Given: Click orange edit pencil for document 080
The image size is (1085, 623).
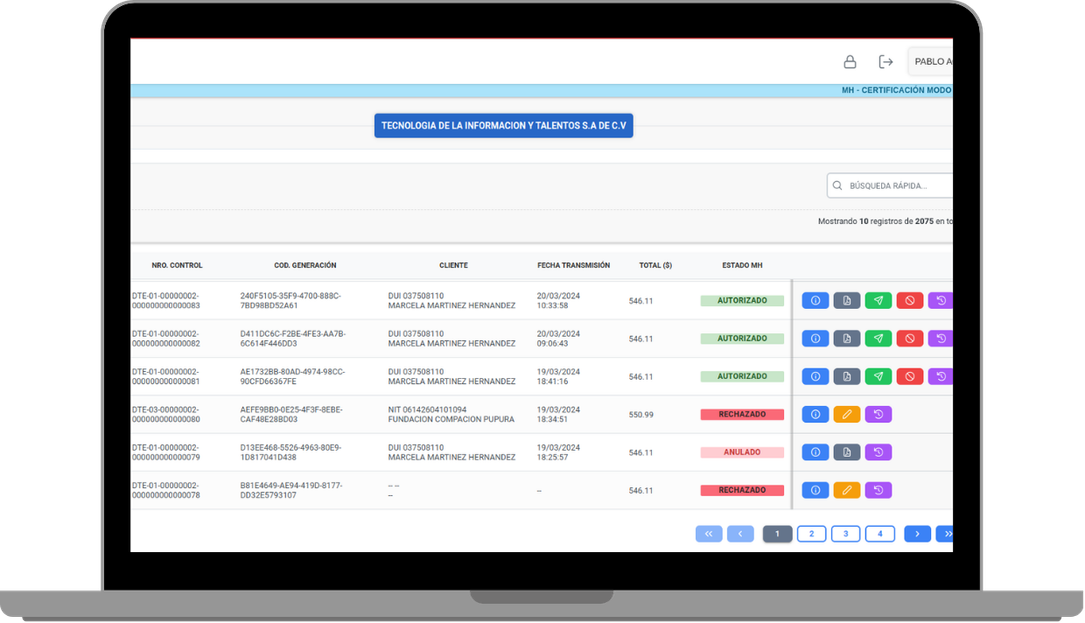Looking at the screenshot, I should click(x=847, y=415).
